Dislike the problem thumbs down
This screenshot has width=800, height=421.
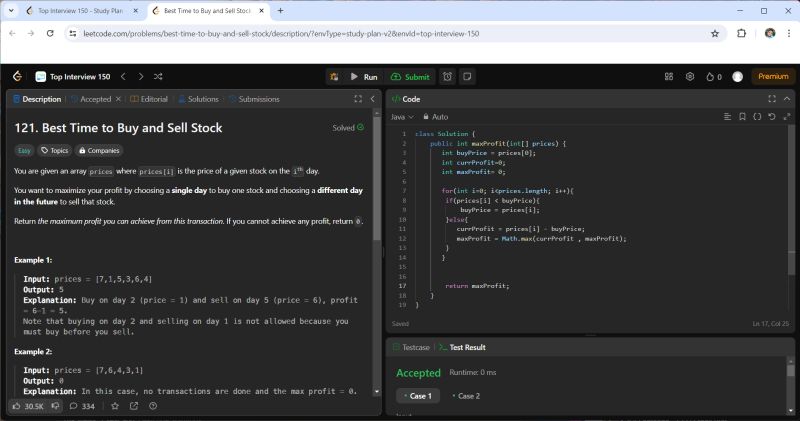tap(56, 406)
